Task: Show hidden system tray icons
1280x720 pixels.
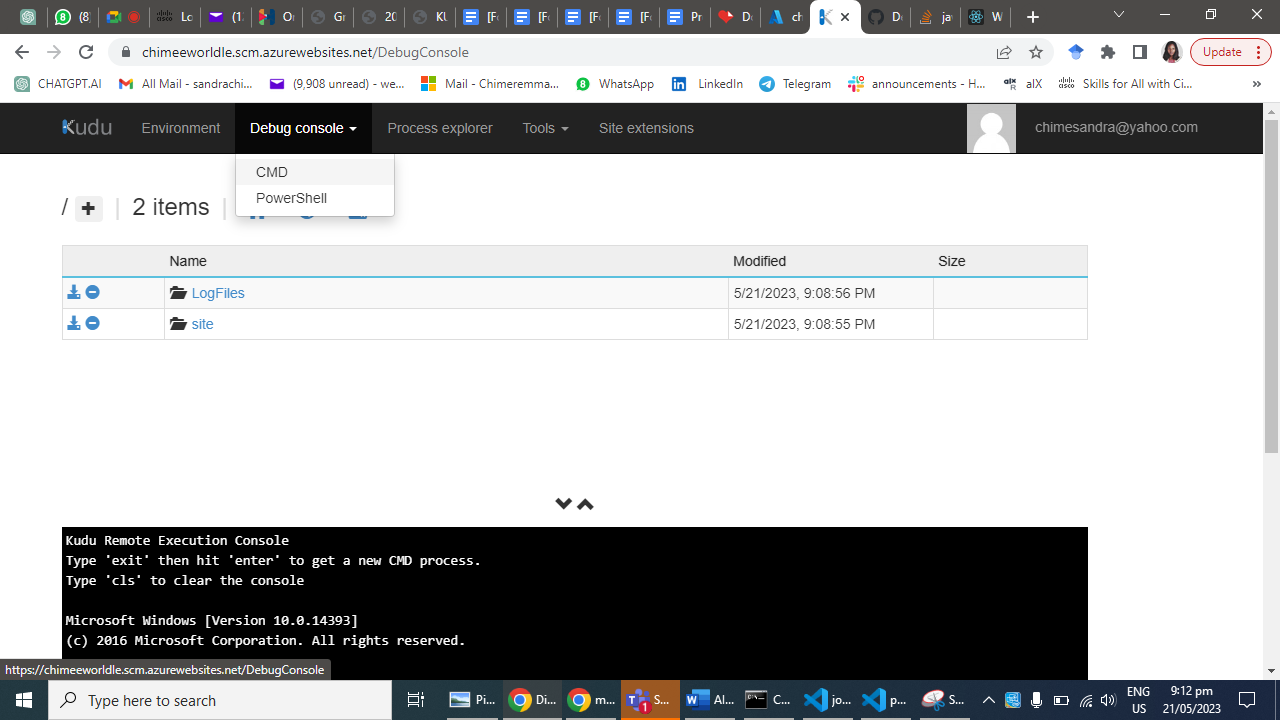Action: pos(988,700)
